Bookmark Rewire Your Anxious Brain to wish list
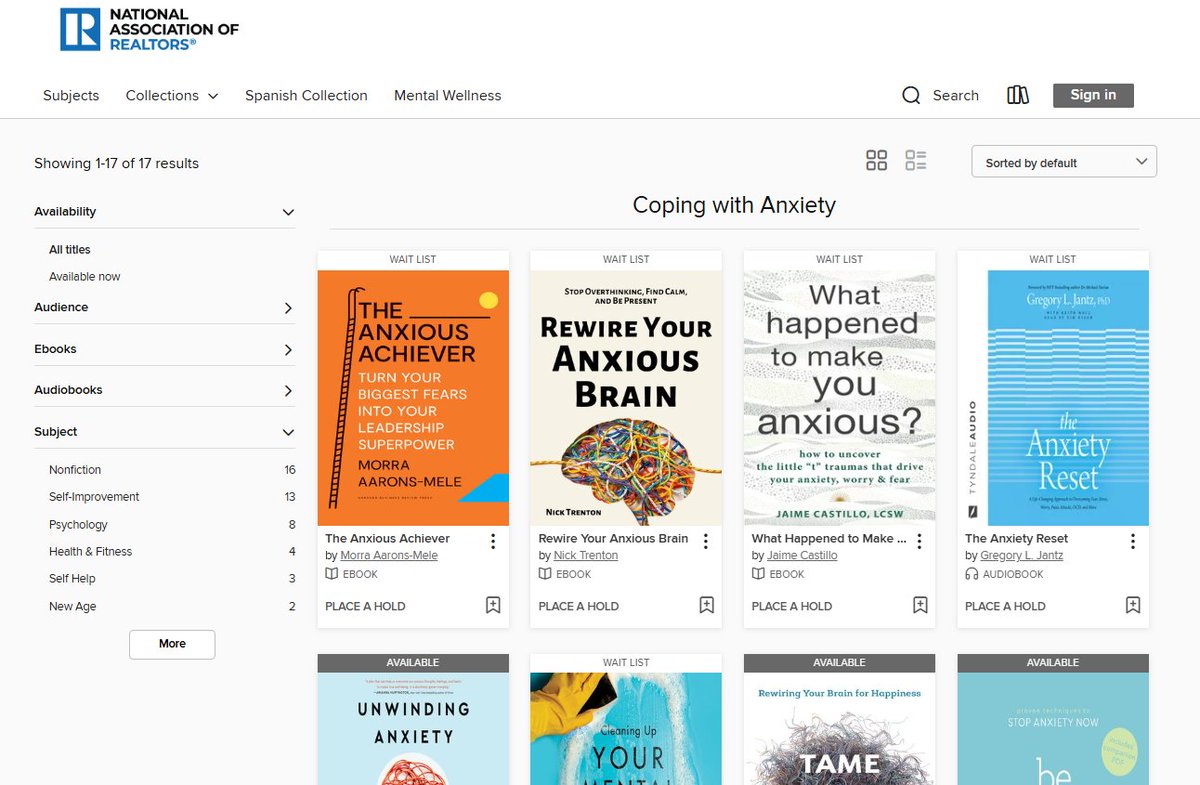The height and width of the screenshot is (785, 1200). (x=707, y=605)
